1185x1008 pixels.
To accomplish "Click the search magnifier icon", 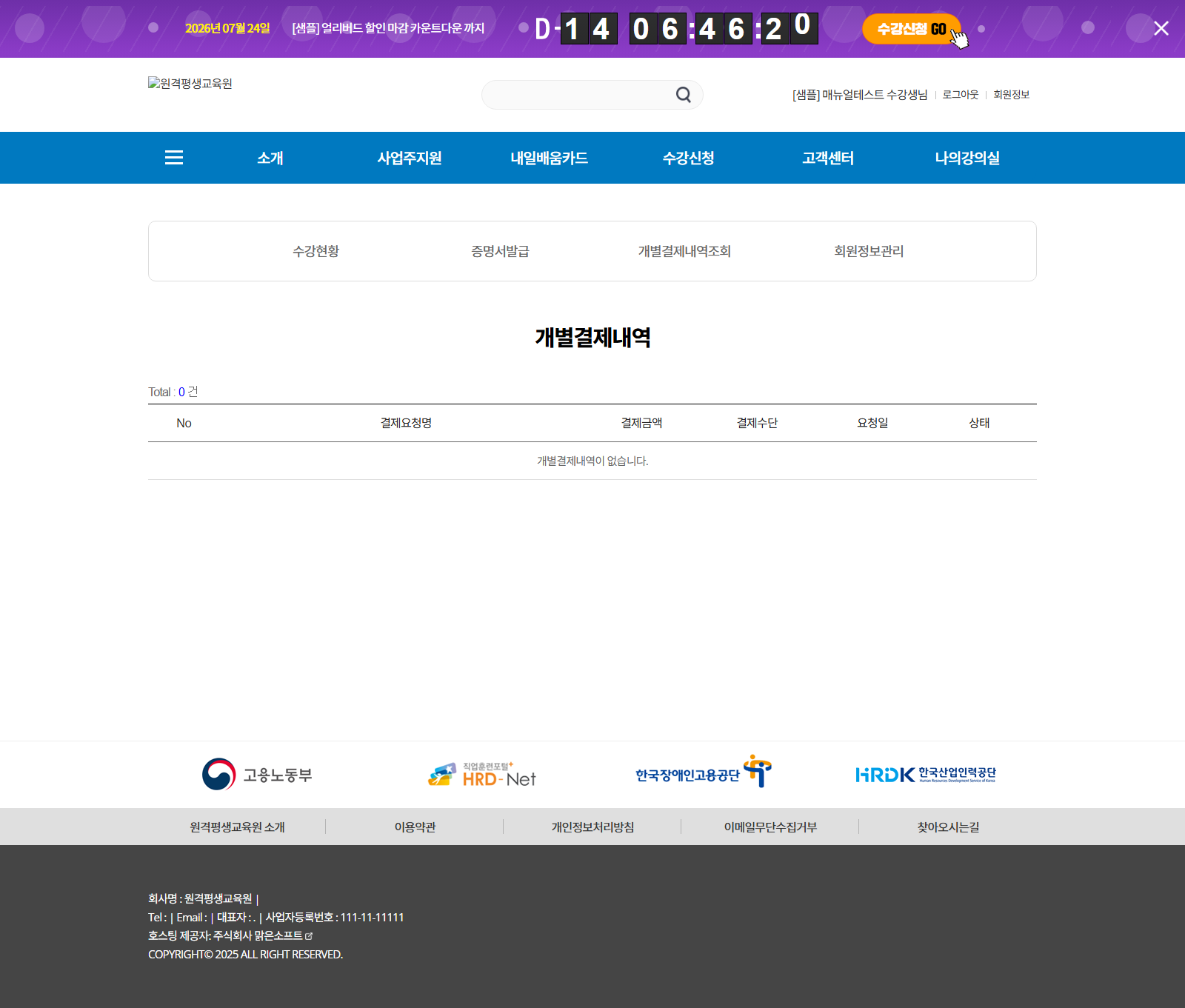I will 684,95.
